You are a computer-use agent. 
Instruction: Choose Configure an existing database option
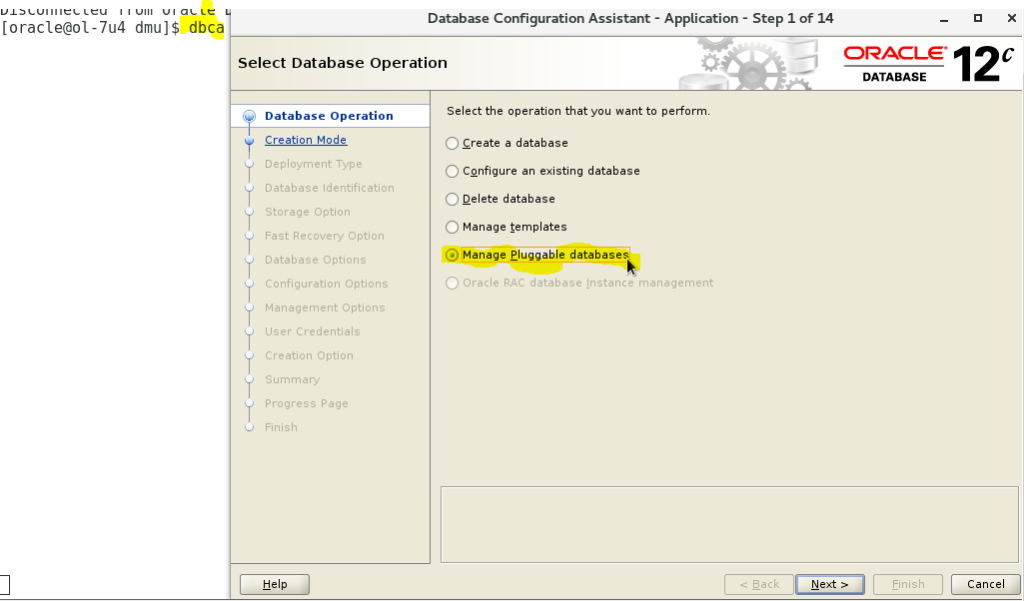[452, 171]
